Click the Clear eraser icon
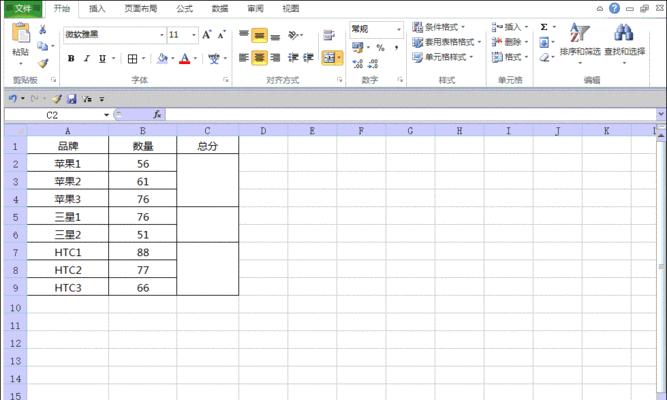Image resolution: width=667 pixels, height=400 pixels. [544, 57]
